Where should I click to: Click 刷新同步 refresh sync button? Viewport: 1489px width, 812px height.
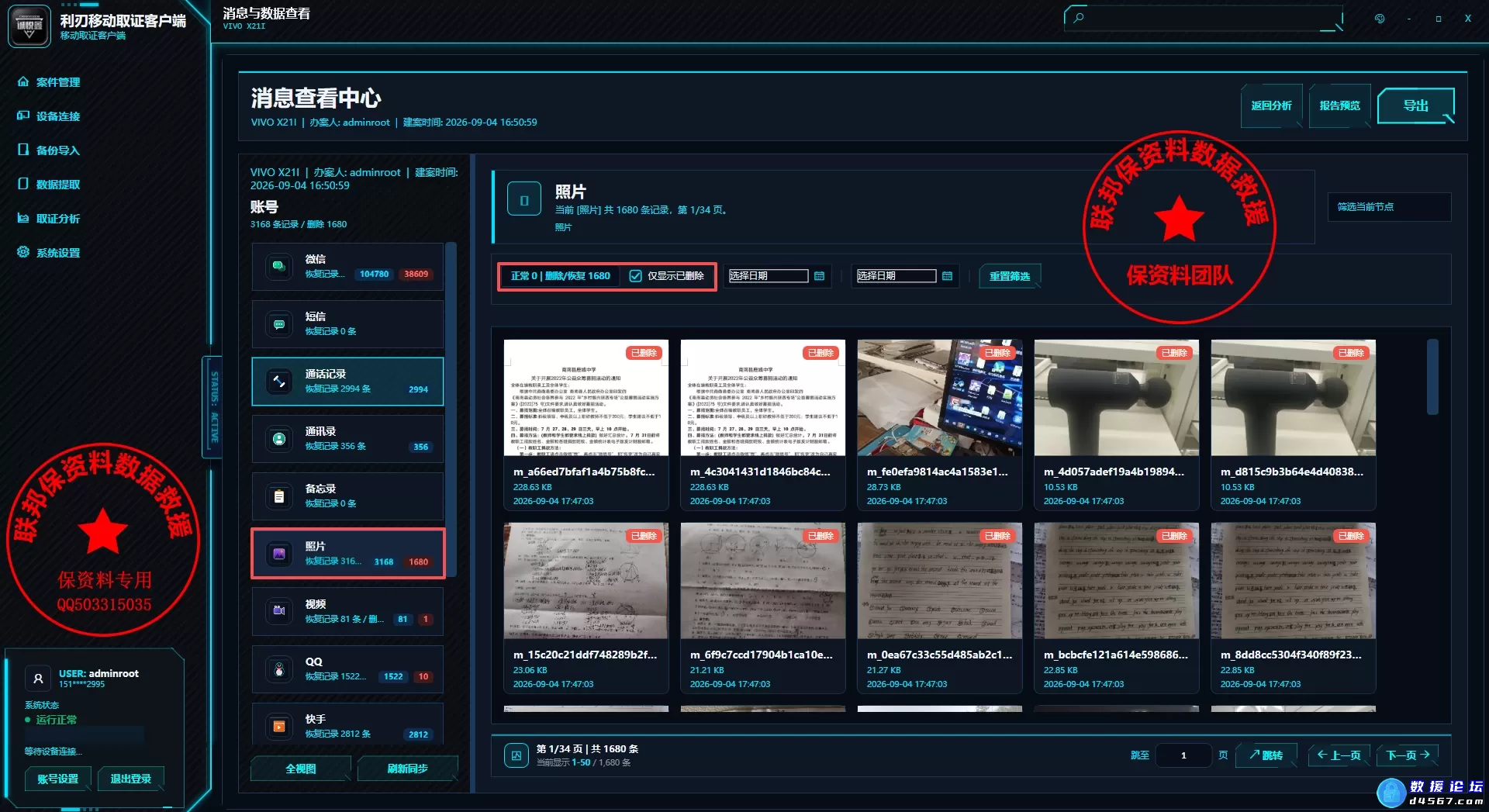(407, 769)
